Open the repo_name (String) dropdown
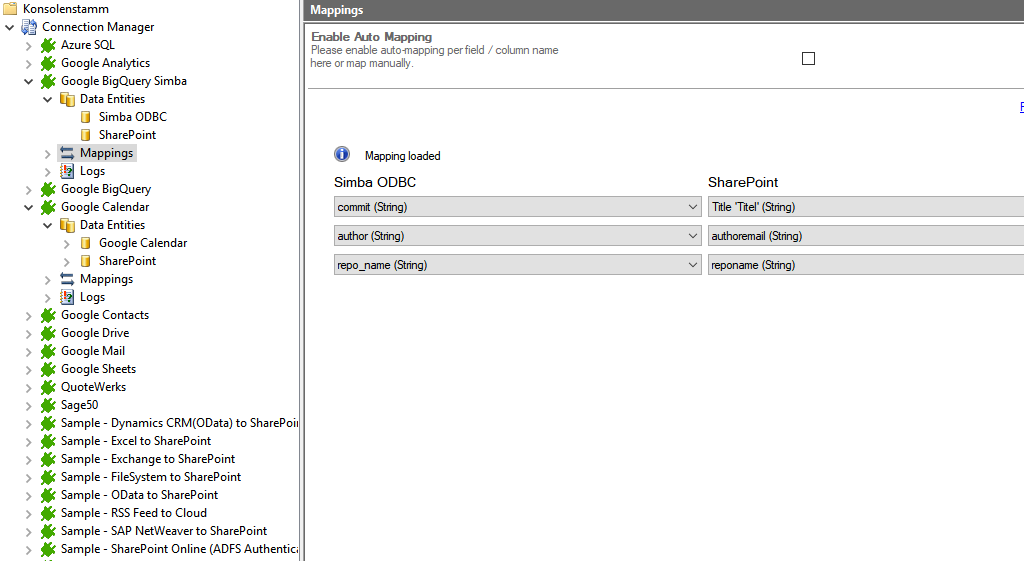Screen dimensions: 1024x561 pyautogui.click(x=693, y=265)
